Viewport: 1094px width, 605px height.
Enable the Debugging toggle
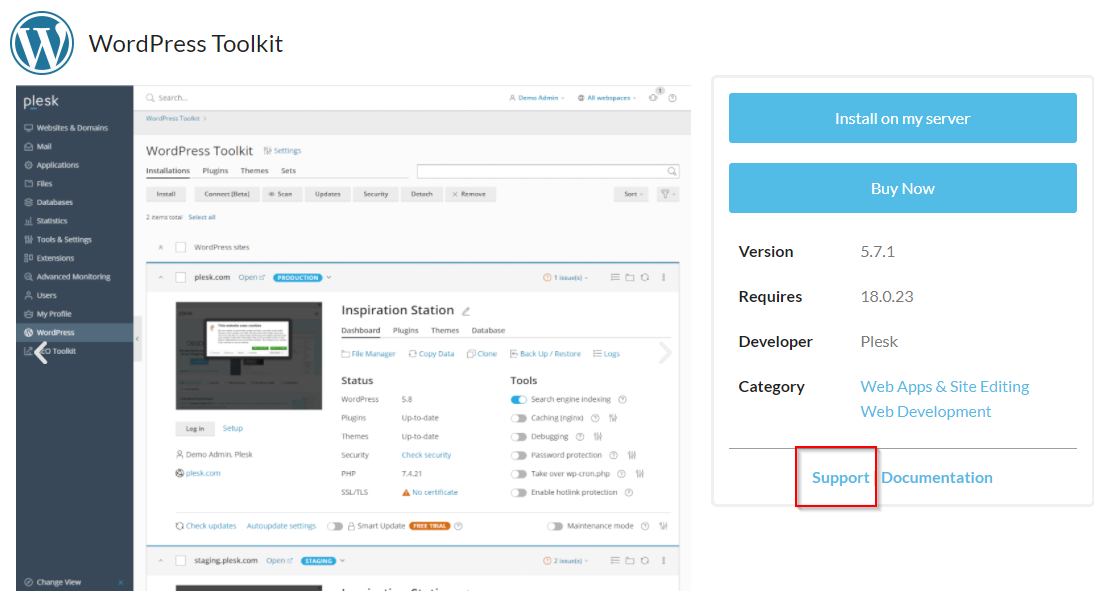pyautogui.click(x=518, y=437)
